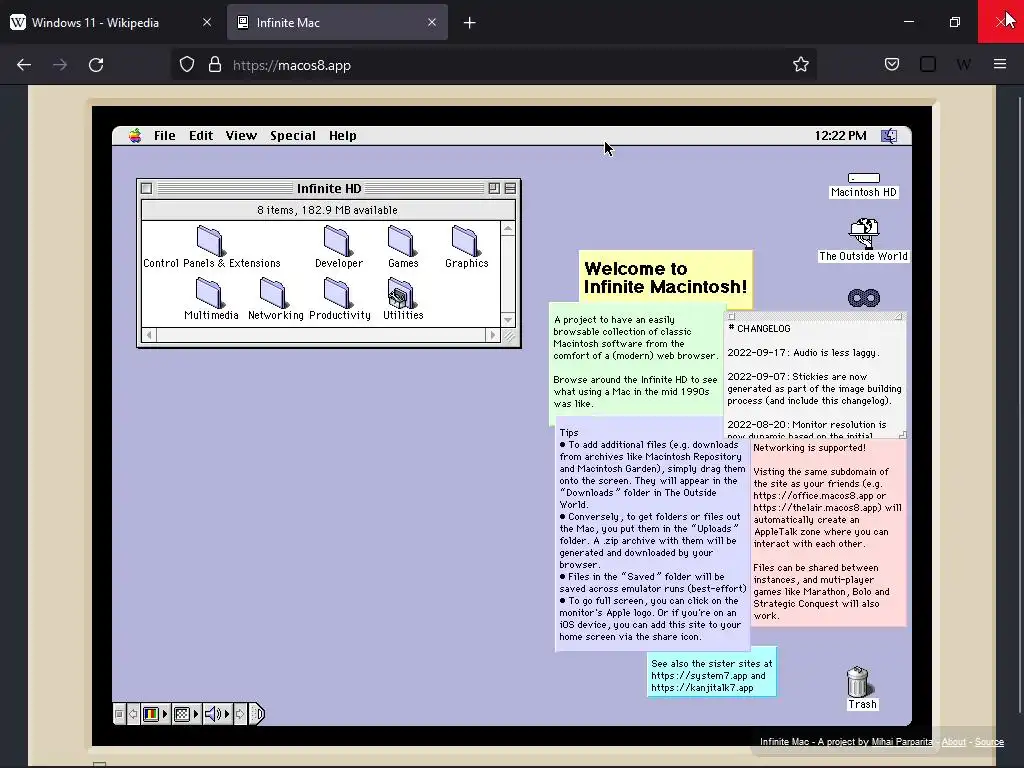The height and width of the screenshot is (768, 1024).
Task: Switch to the Windows 11 - Wikipedia tab
Action: coord(111,23)
